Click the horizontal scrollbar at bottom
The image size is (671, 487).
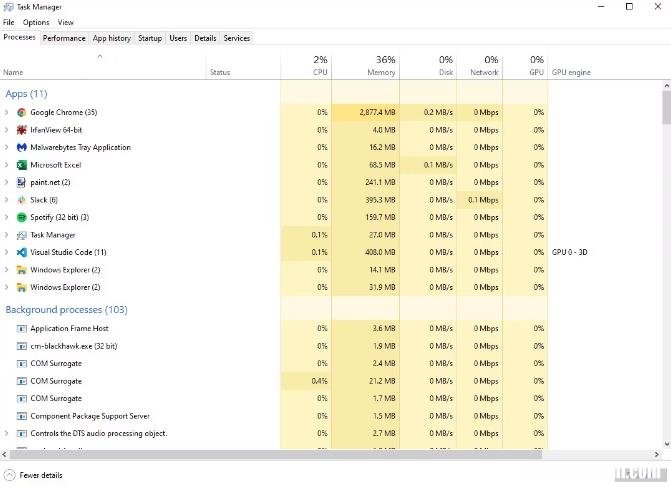(276, 454)
